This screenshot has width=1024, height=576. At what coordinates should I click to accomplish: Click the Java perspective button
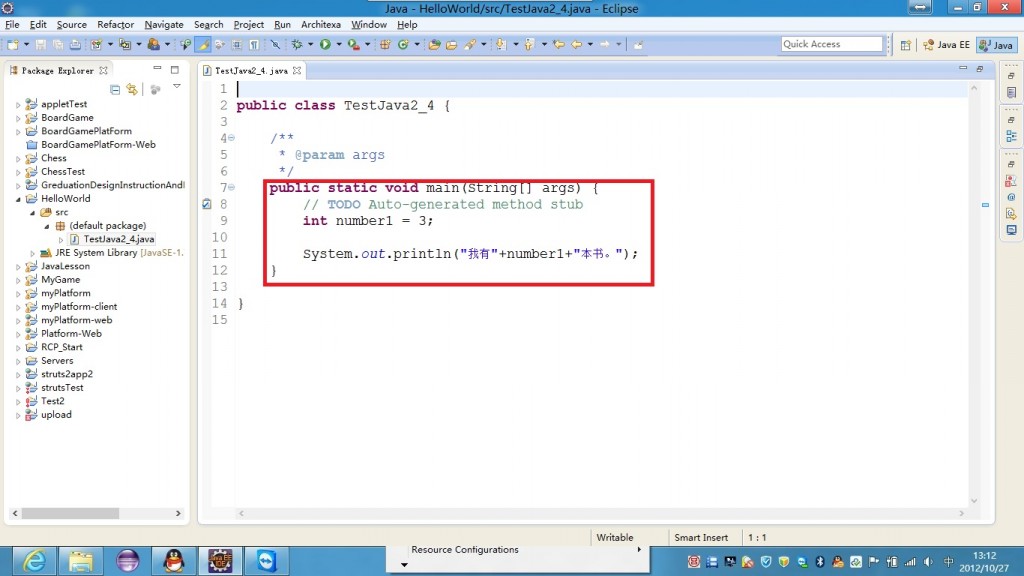click(996, 44)
